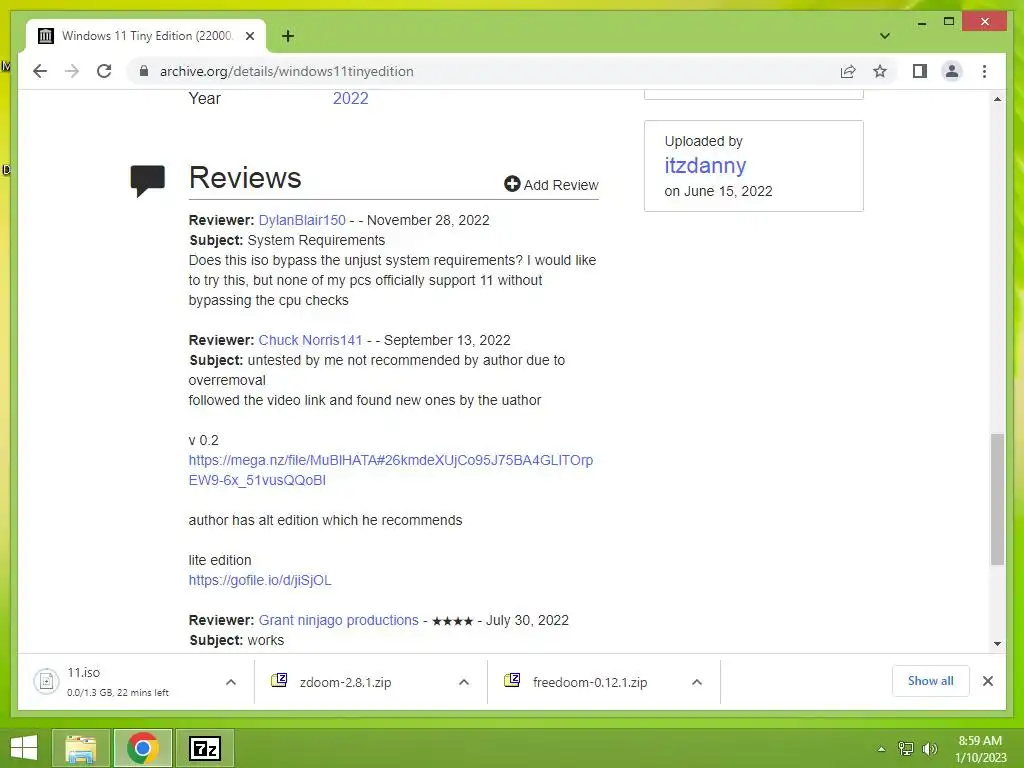Click 'author has alt edition' text
The height and width of the screenshot is (768, 1024).
[325, 520]
